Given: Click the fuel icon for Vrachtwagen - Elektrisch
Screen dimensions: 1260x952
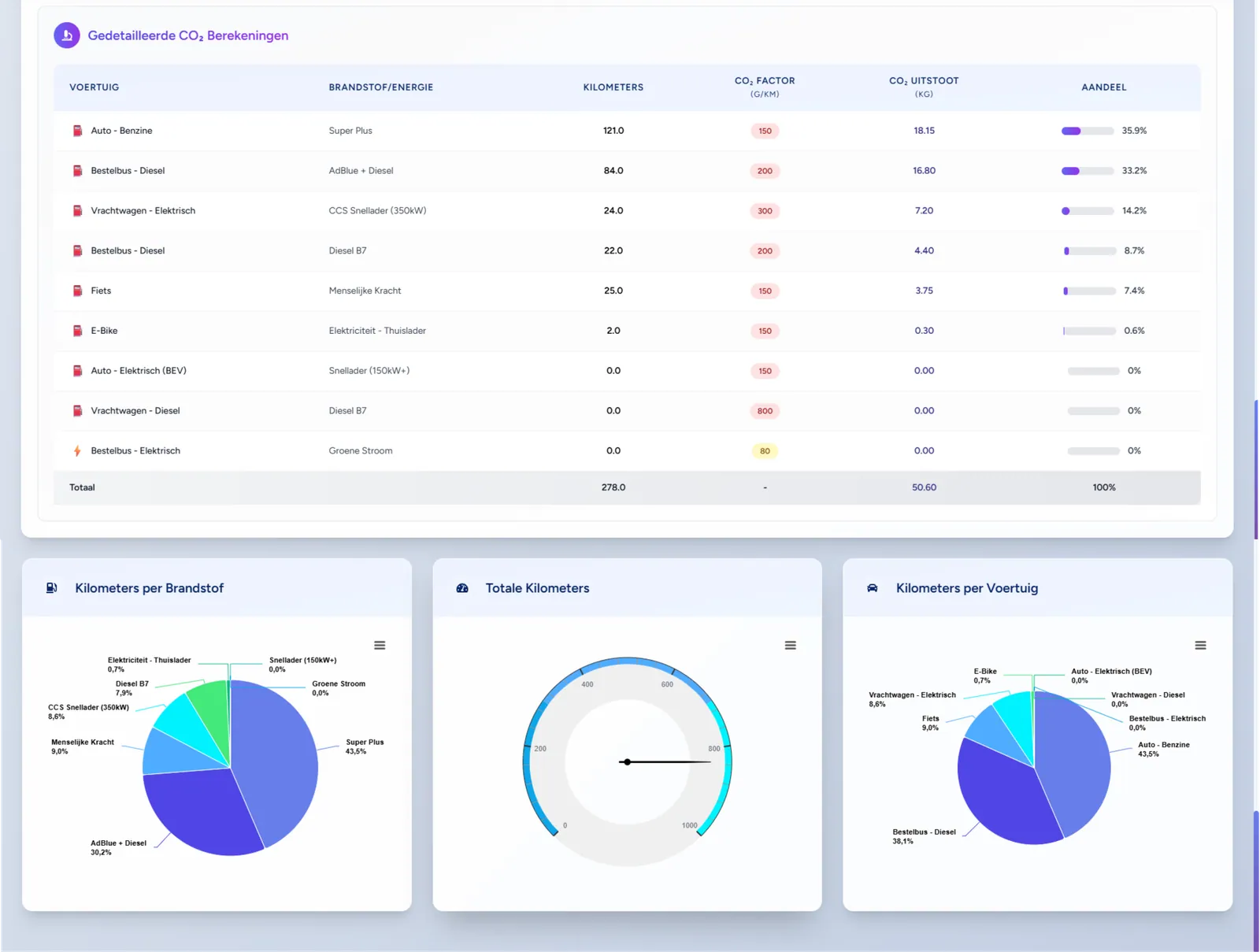Looking at the screenshot, I should pos(77,211).
